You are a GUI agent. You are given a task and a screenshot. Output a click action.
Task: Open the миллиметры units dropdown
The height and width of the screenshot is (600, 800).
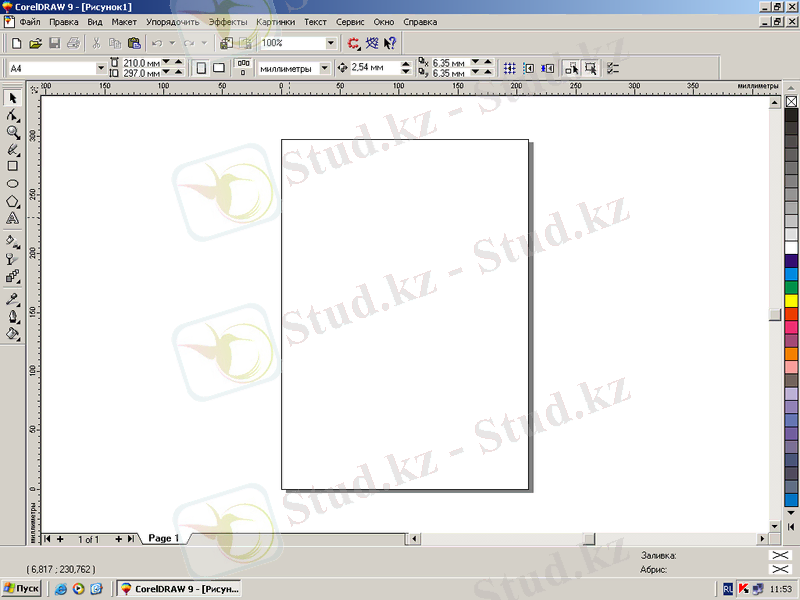(x=324, y=68)
